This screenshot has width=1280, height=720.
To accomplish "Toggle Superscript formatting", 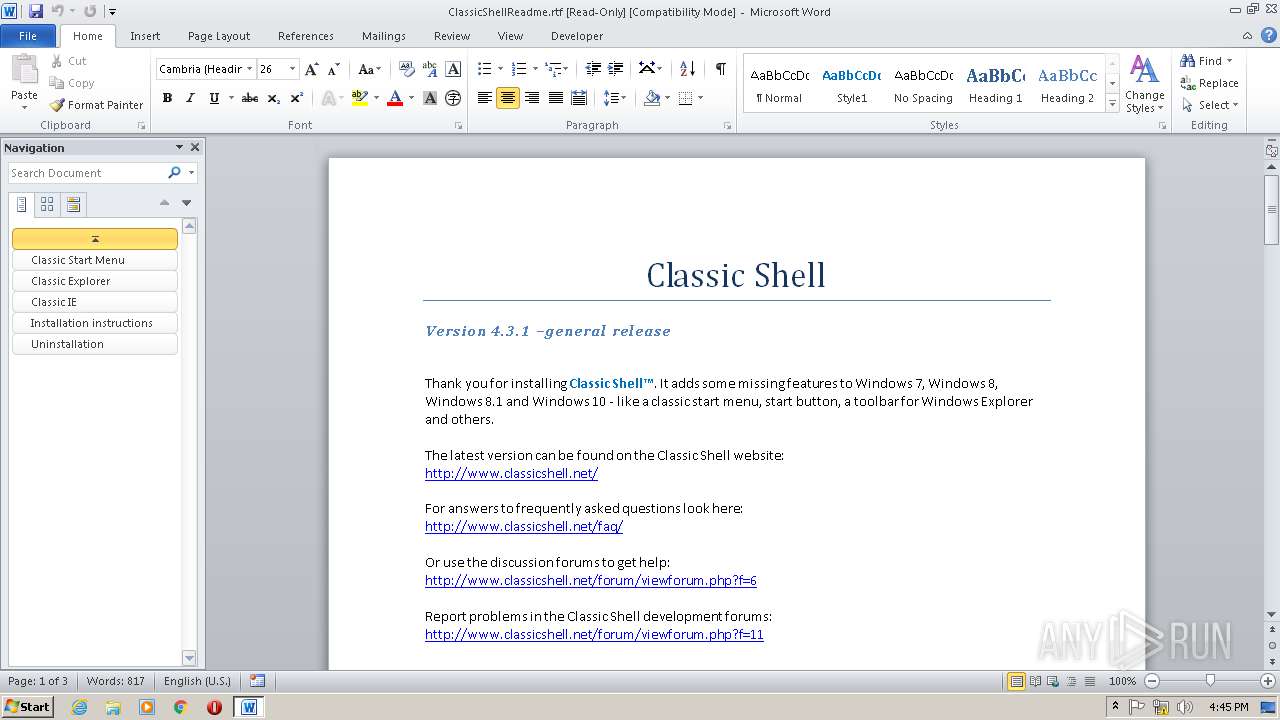I will click(x=297, y=98).
